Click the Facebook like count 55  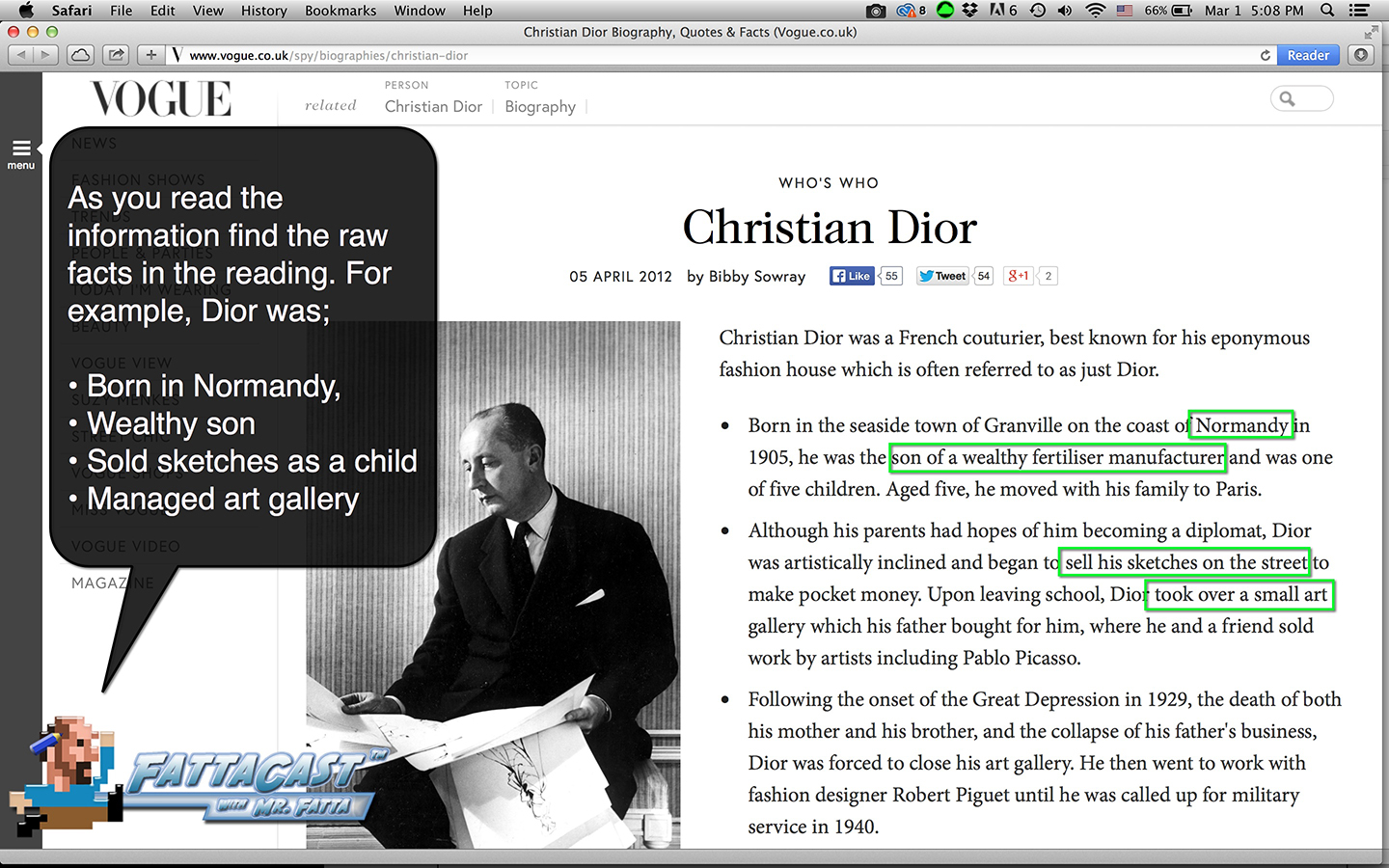891,276
